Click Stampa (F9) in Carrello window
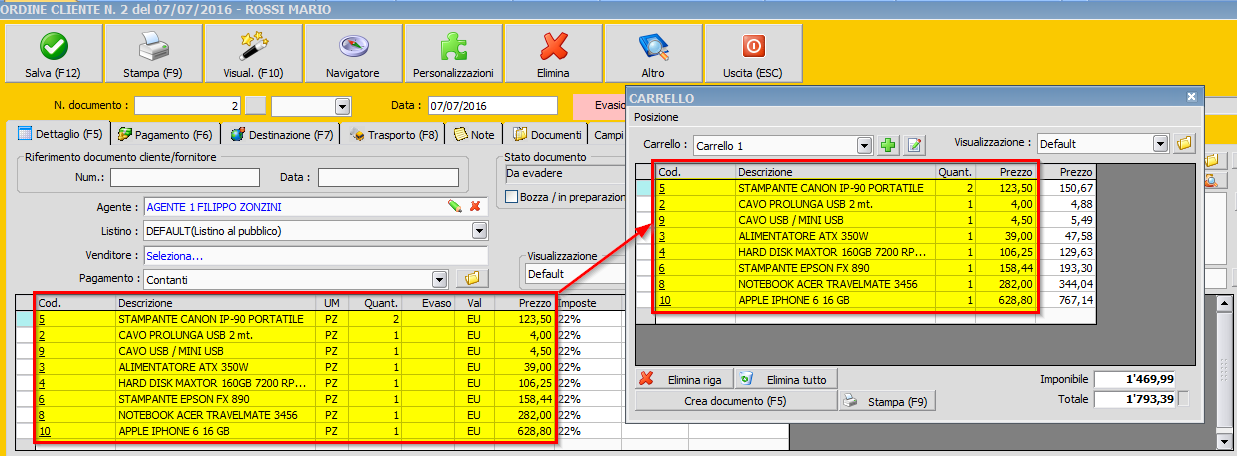Viewport: 1237px width, 456px height. [x=888, y=402]
